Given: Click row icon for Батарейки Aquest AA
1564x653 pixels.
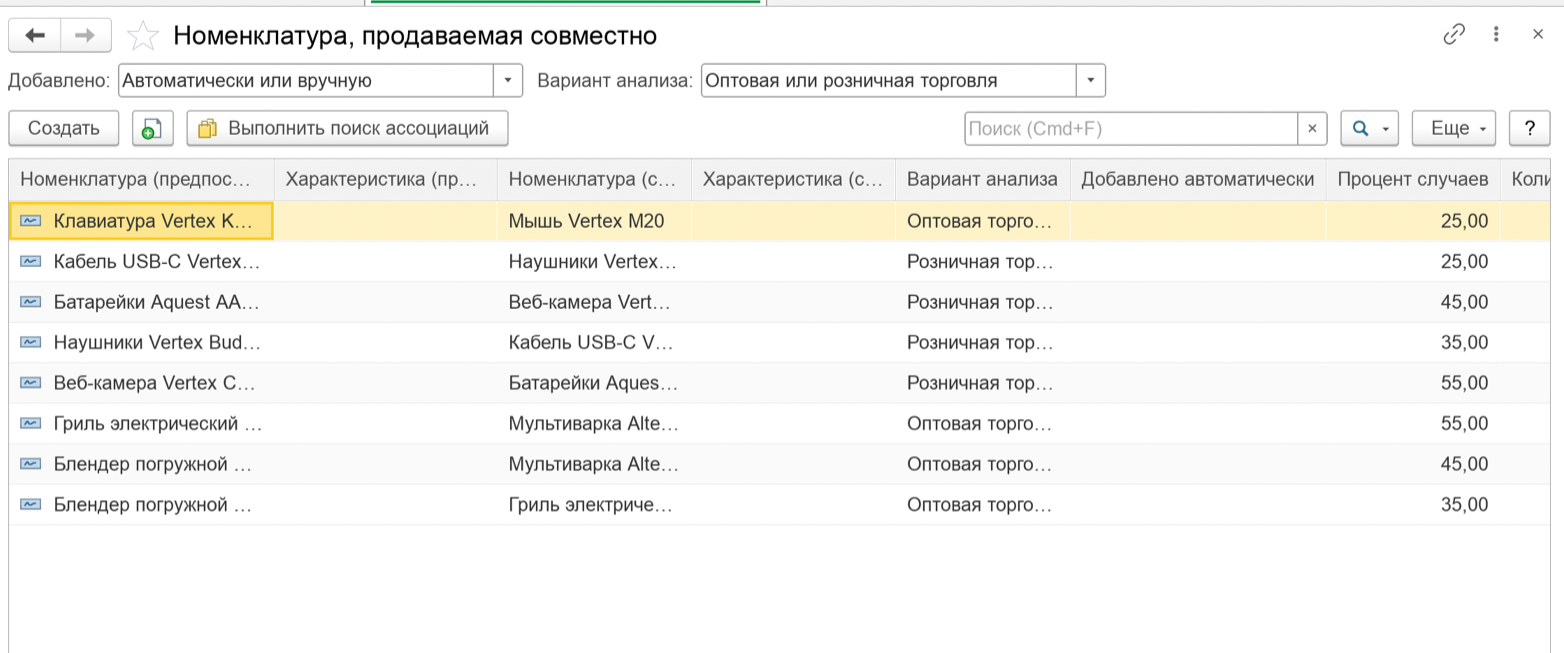Looking at the screenshot, I should pos(31,302).
